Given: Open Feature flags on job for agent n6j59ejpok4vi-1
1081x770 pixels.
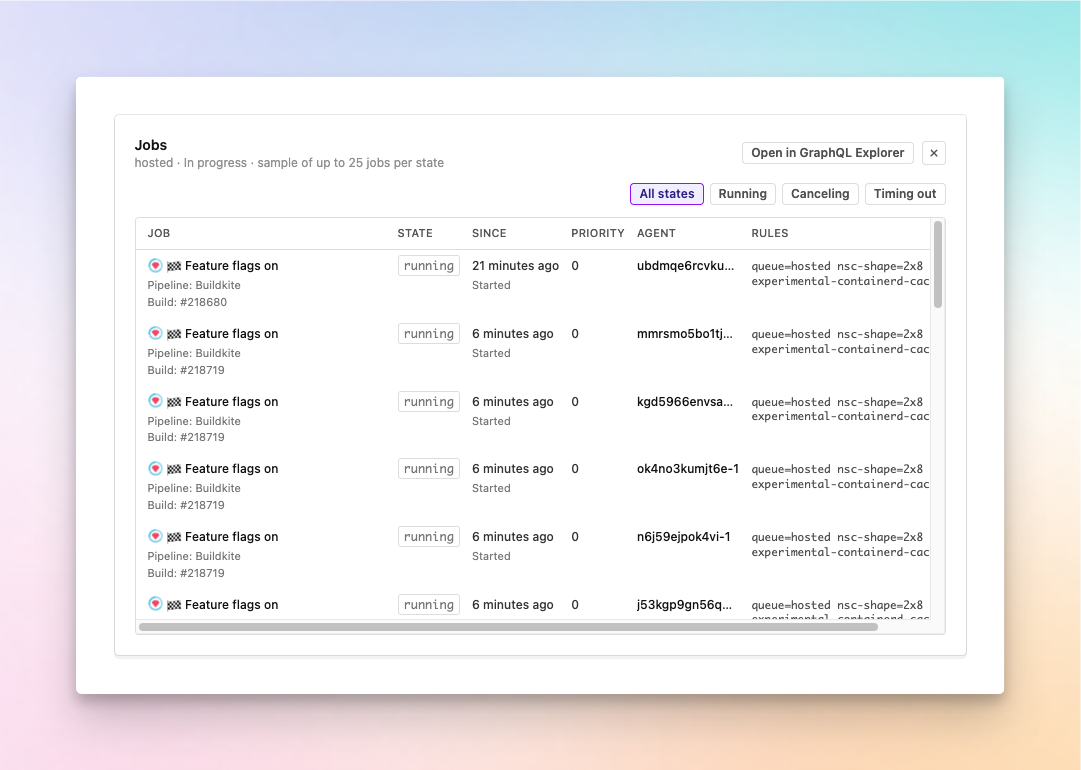Looking at the screenshot, I should click(x=232, y=536).
